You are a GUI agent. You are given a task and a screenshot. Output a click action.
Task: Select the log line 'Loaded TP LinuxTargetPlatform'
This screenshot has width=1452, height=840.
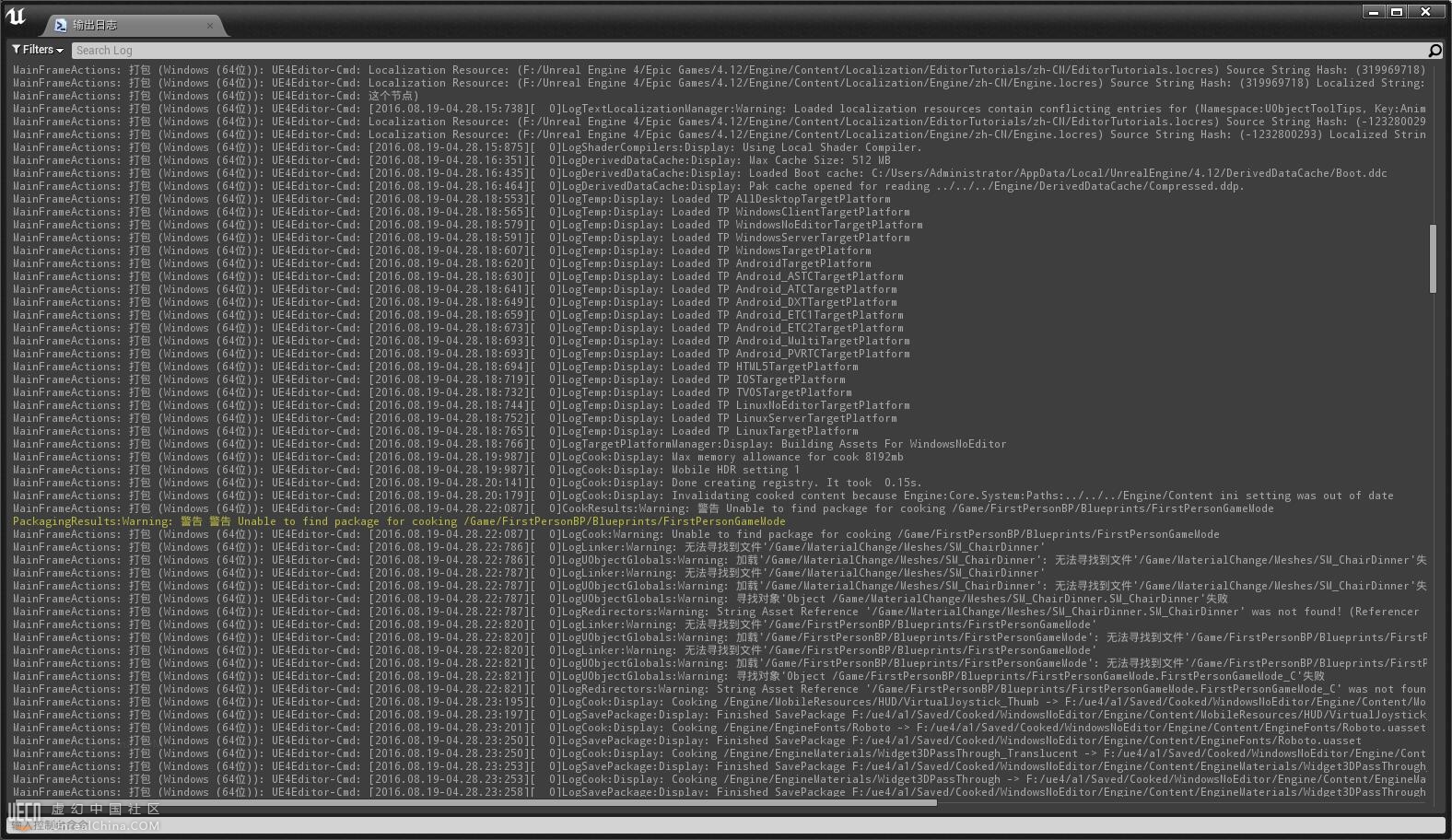435,431
